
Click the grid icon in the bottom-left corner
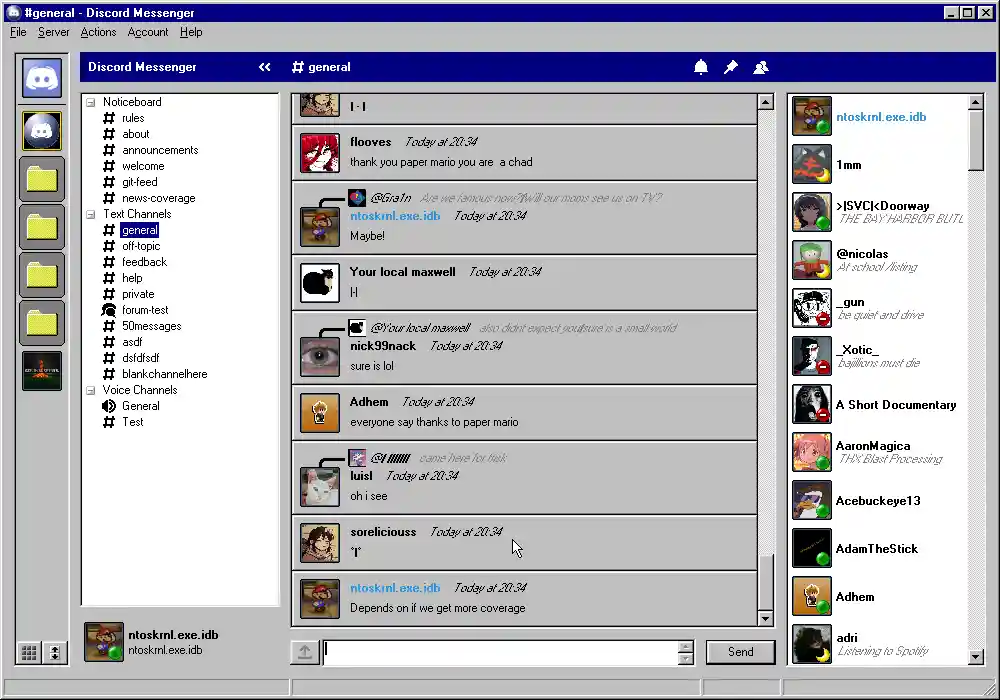point(29,653)
